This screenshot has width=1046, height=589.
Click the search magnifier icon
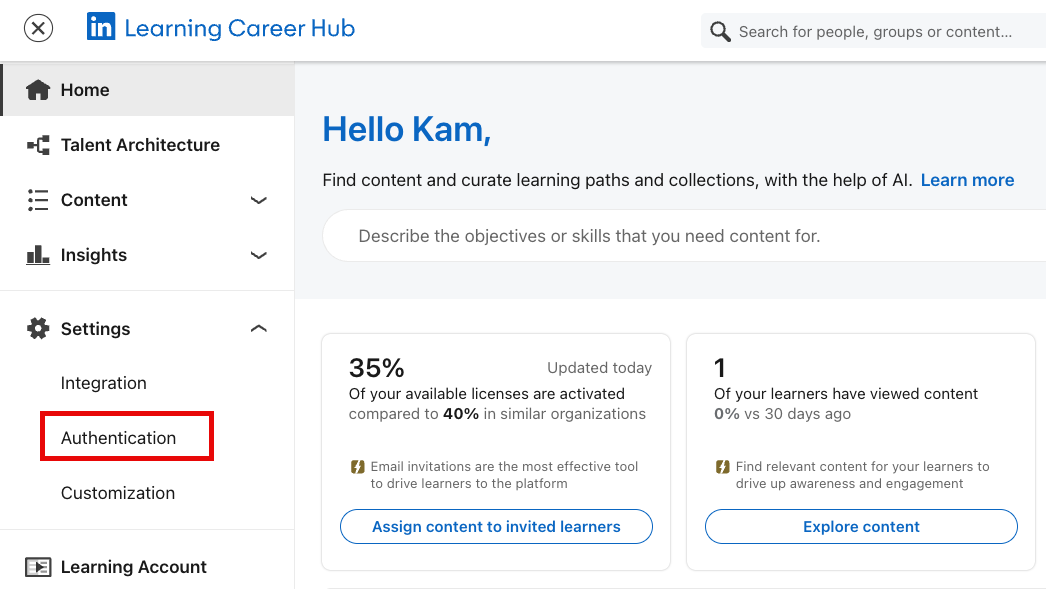point(719,31)
